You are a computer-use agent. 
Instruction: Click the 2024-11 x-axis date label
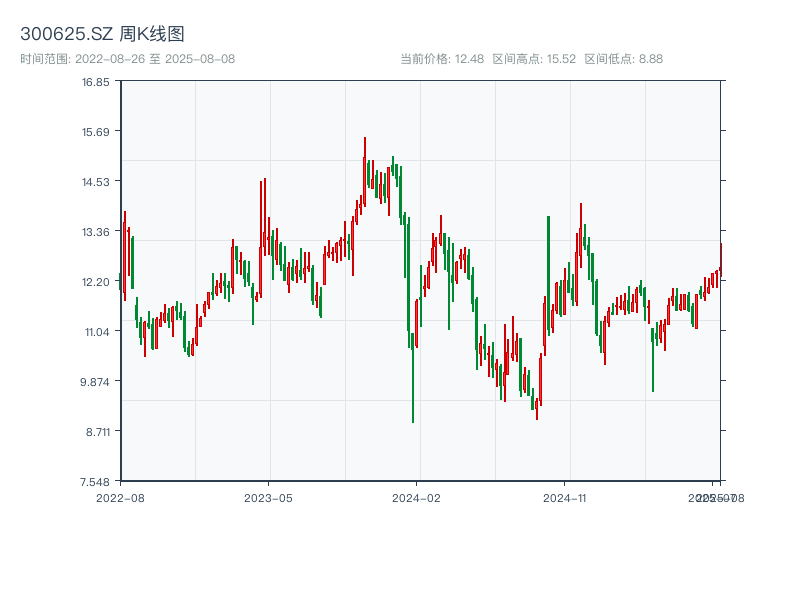[564, 497]
